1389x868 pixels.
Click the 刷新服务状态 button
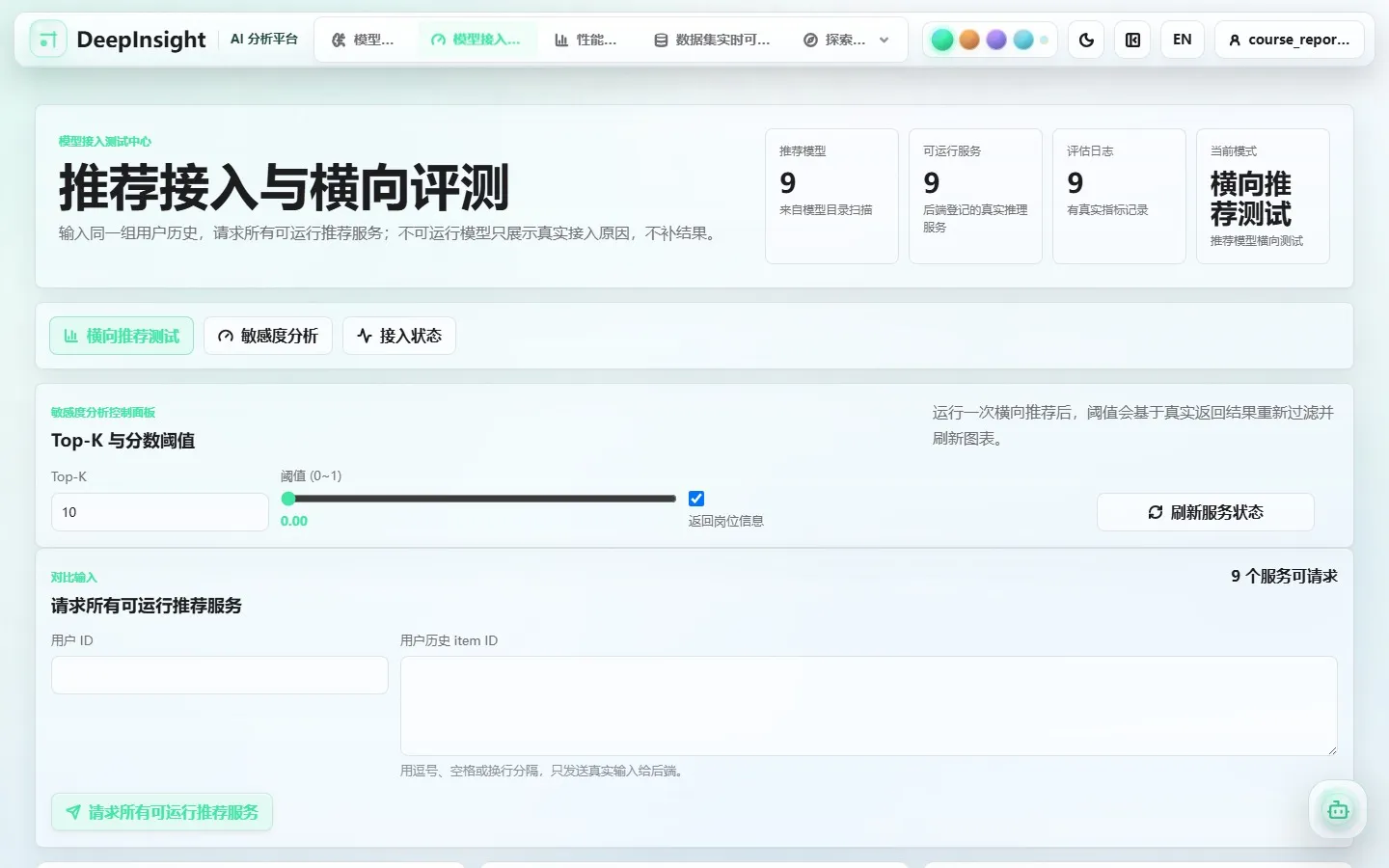coord(1206,512)
